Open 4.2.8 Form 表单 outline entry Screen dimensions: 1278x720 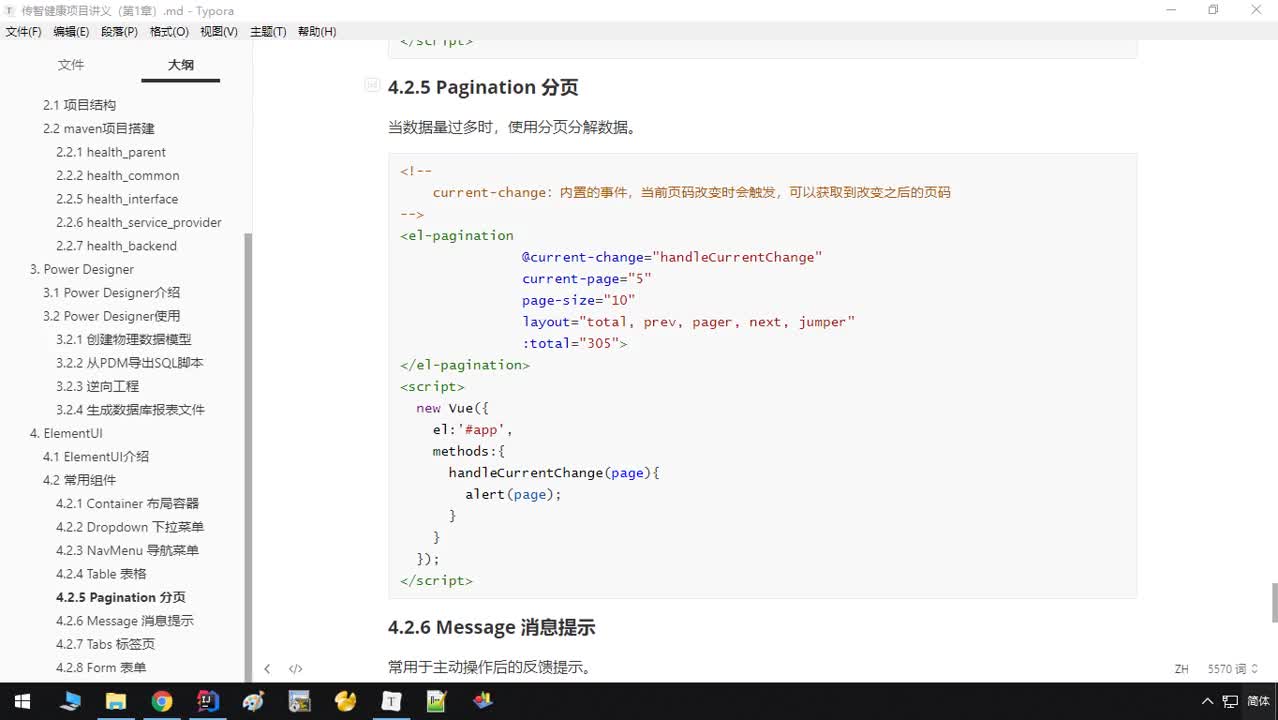click(101, 668)
